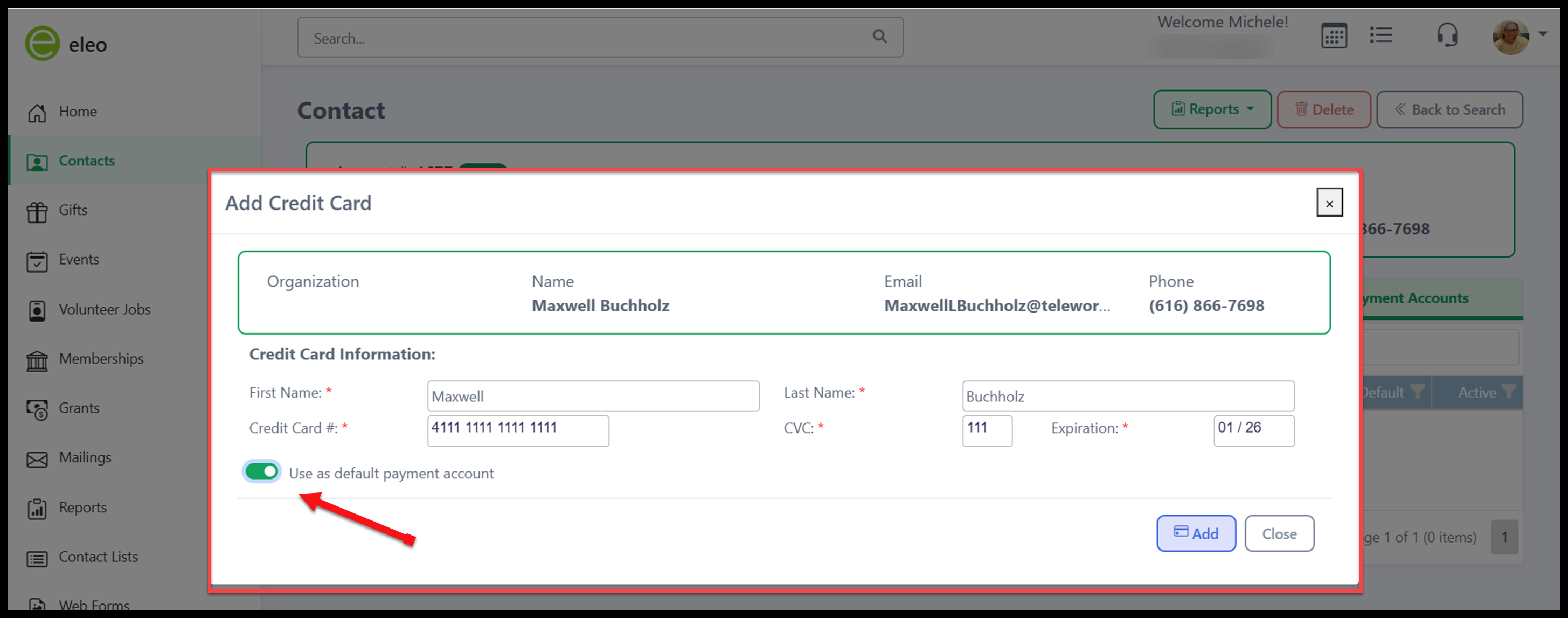This screenshot has height=618, width=1568.
Task: Click the eleo logo icon
Action: (x=42, y=43)
